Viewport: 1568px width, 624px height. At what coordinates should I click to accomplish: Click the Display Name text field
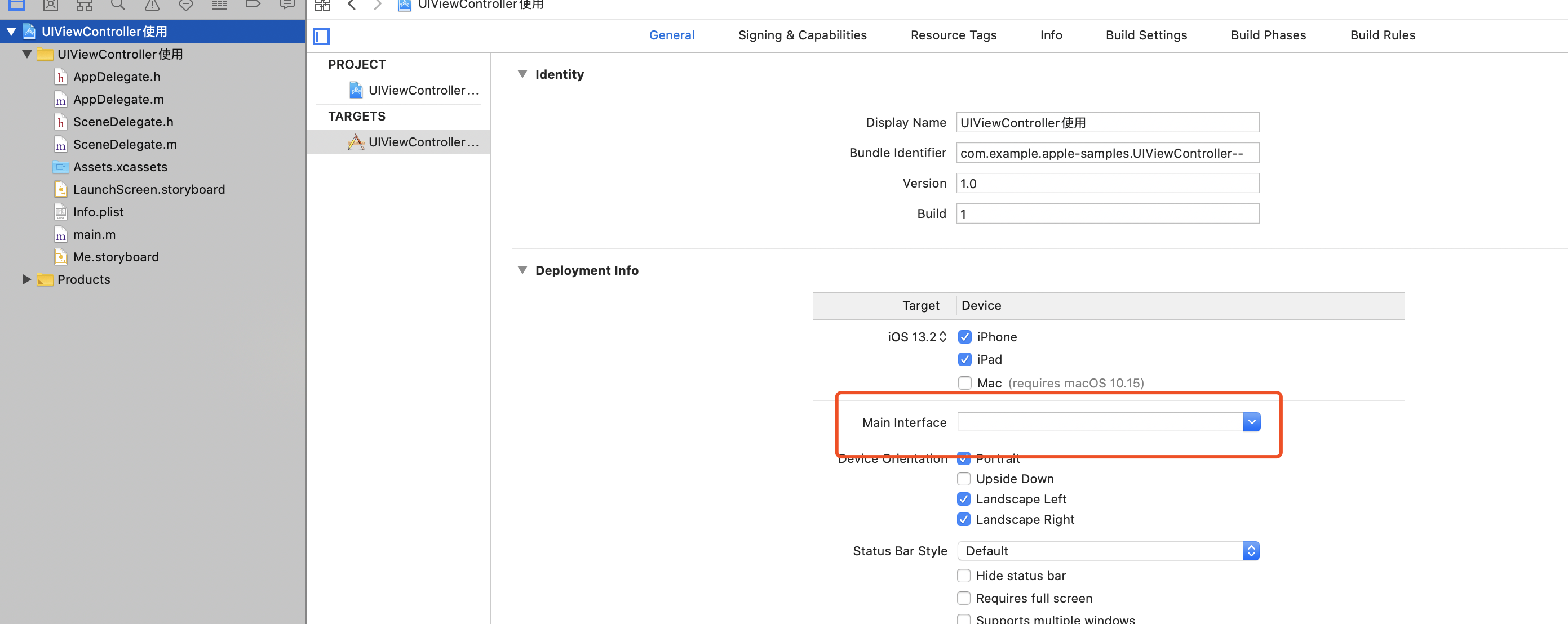(x=1107, y=122)
